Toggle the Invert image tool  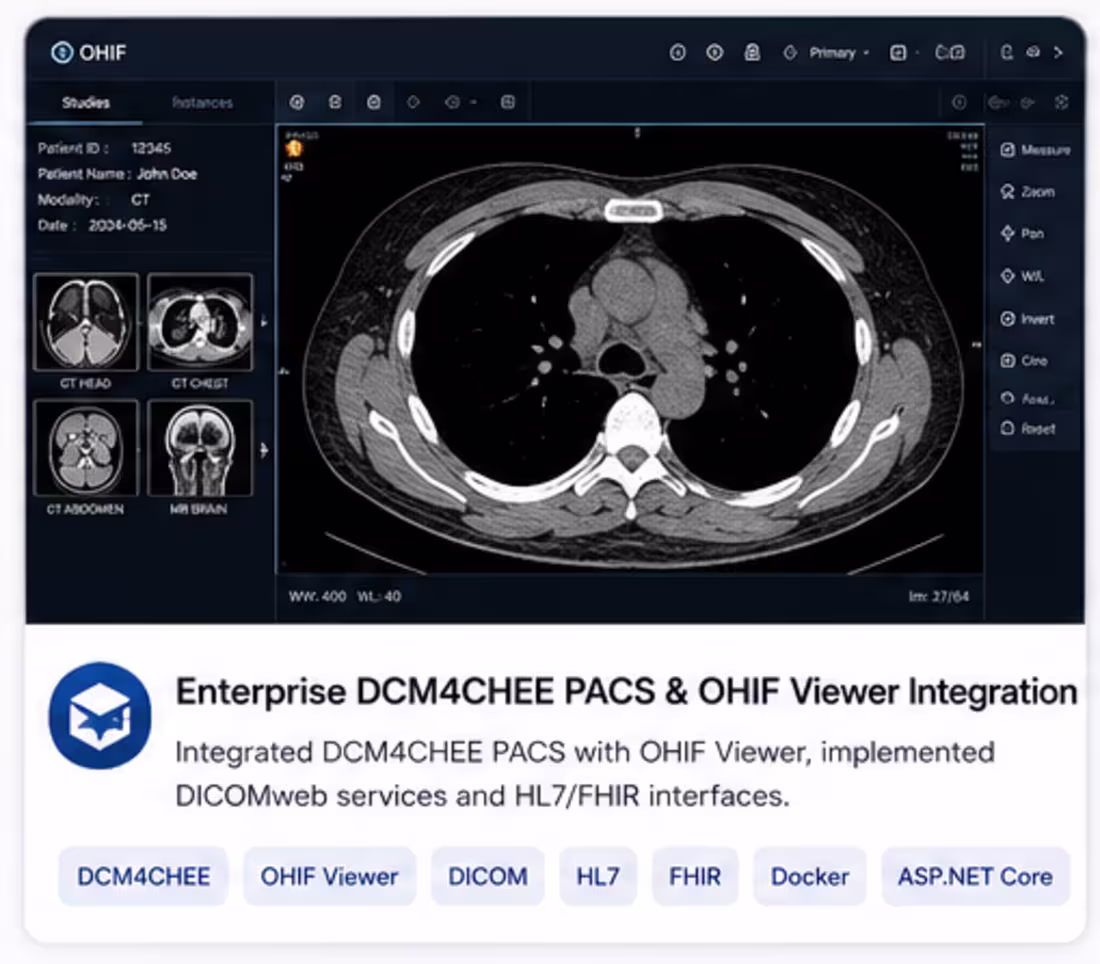(x=1028, y=319)
